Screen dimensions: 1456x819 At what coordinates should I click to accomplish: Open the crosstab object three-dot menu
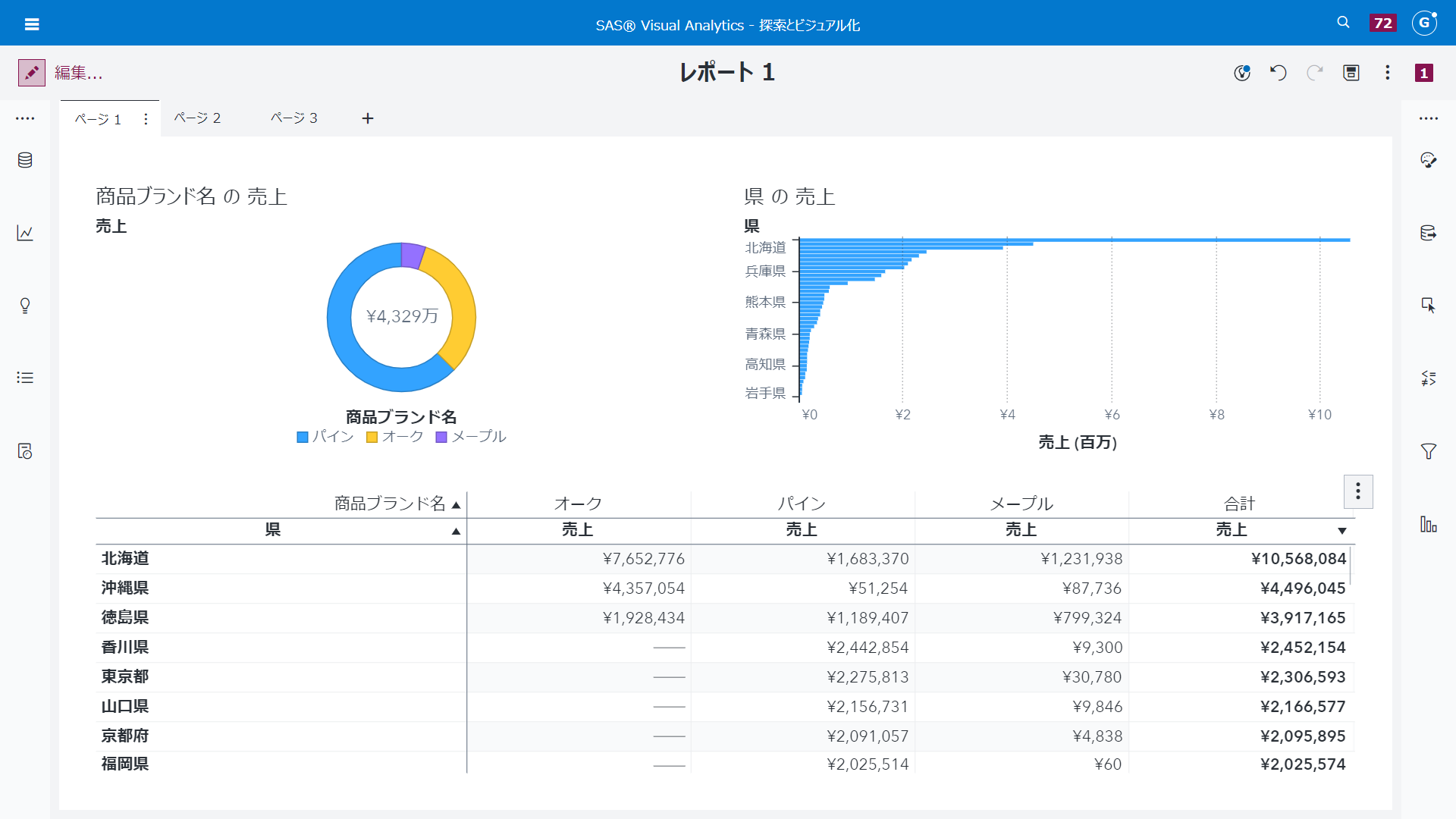pos(1358,491)
